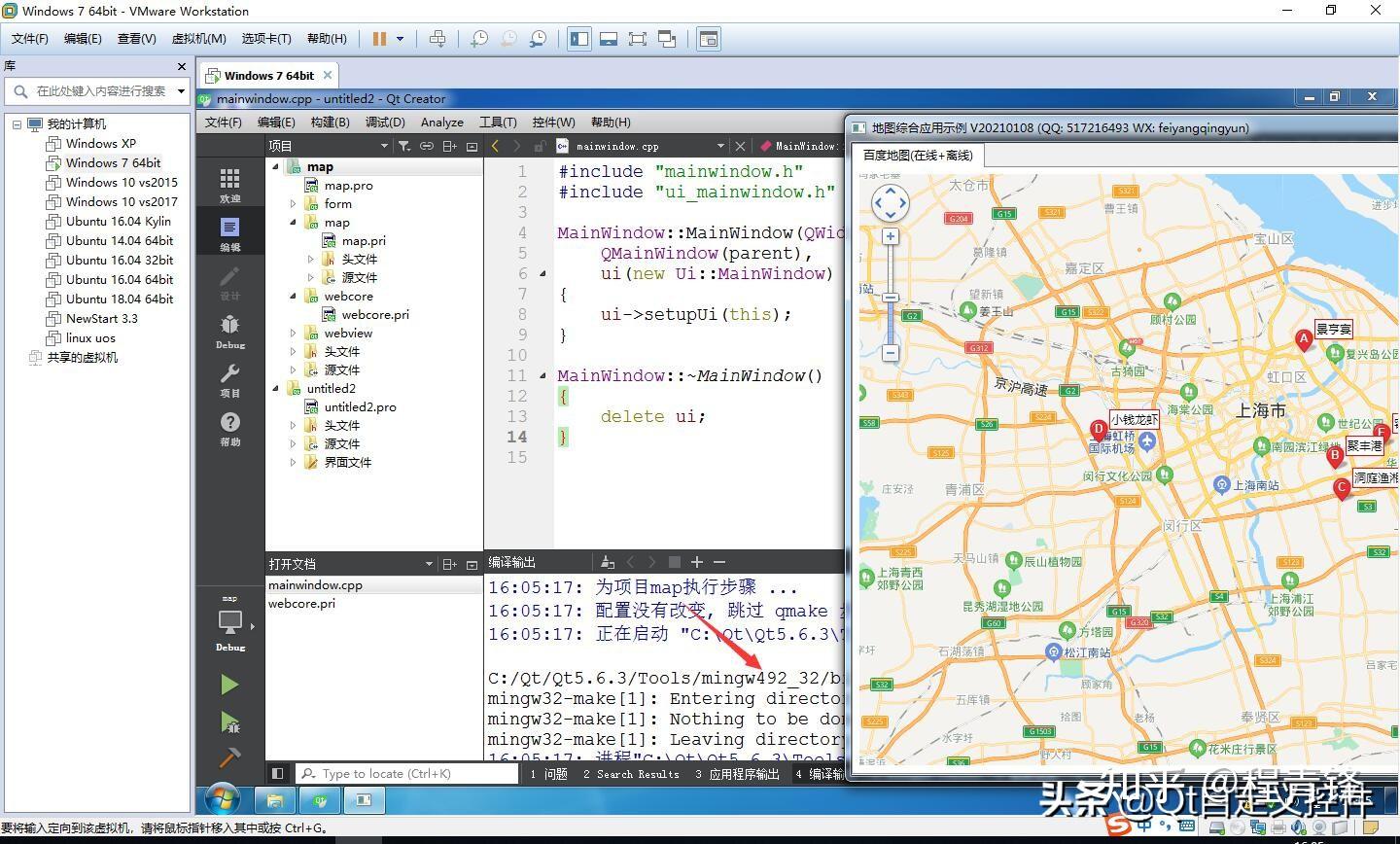The image size is (1400, 844).
Task: Switch VMware to Unity mode icon
Action: tap(667, 39)
